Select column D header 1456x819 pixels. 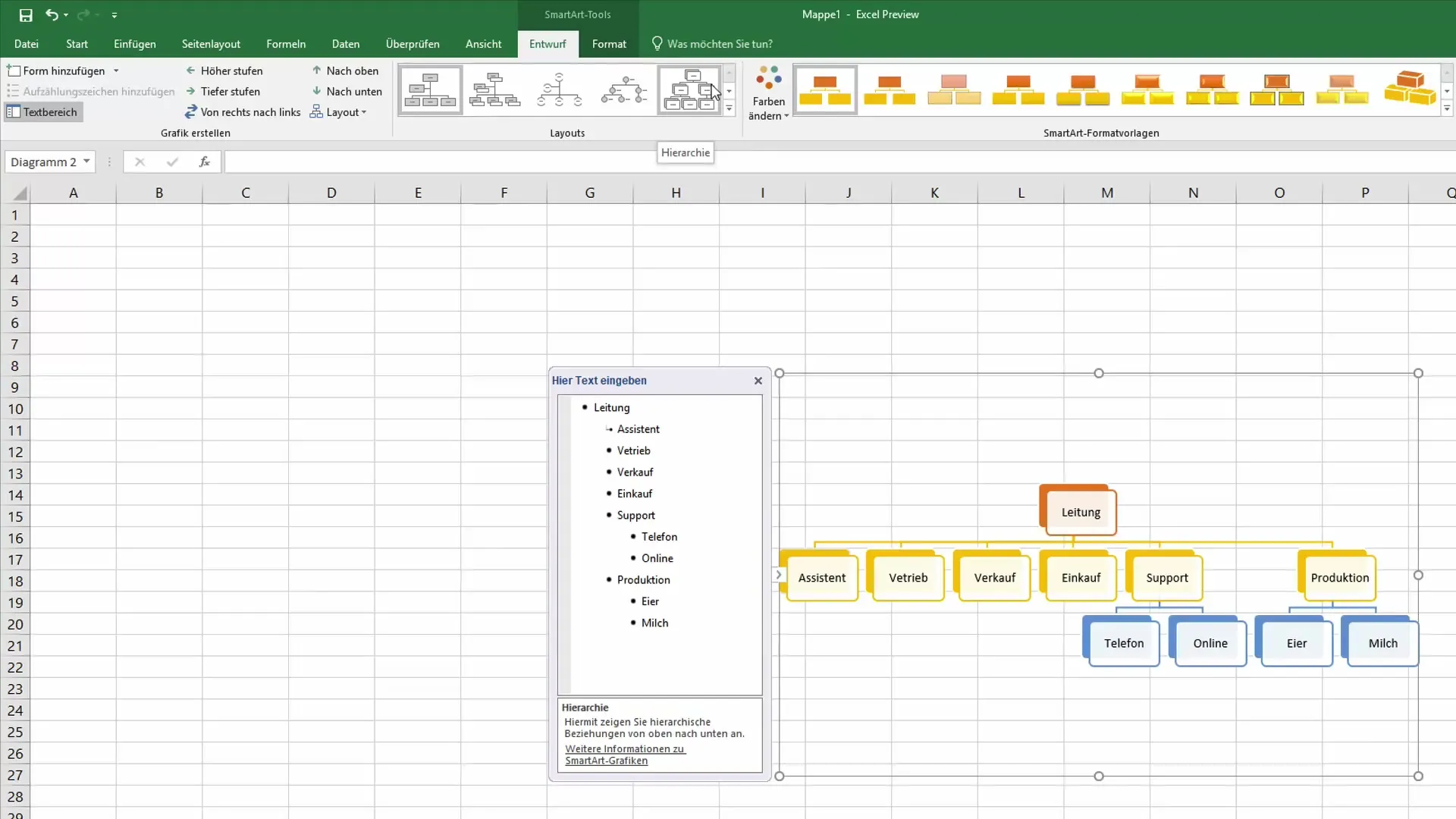click(x=331, y=193)
